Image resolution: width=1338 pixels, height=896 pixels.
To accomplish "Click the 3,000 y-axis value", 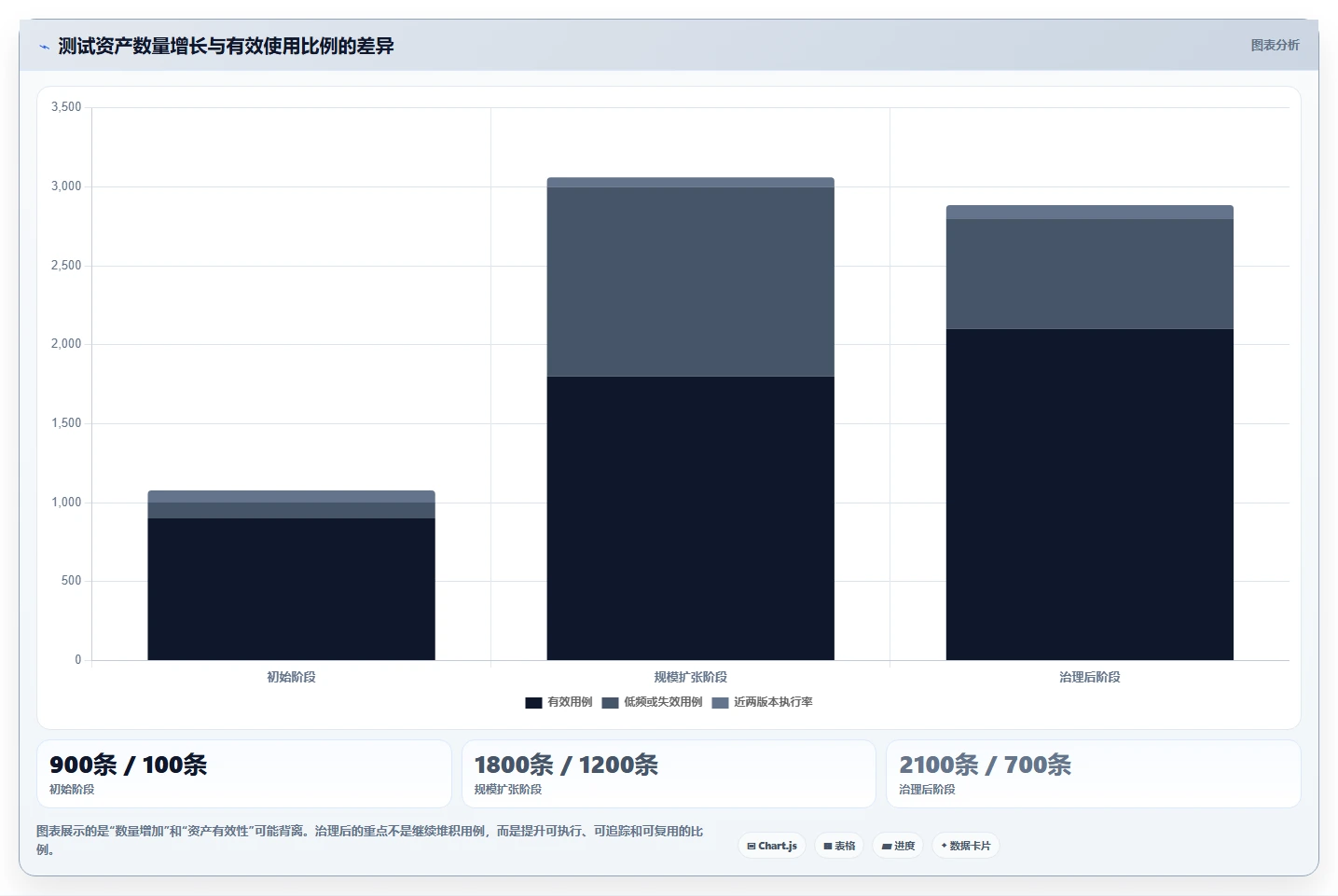I will (66, 186).
